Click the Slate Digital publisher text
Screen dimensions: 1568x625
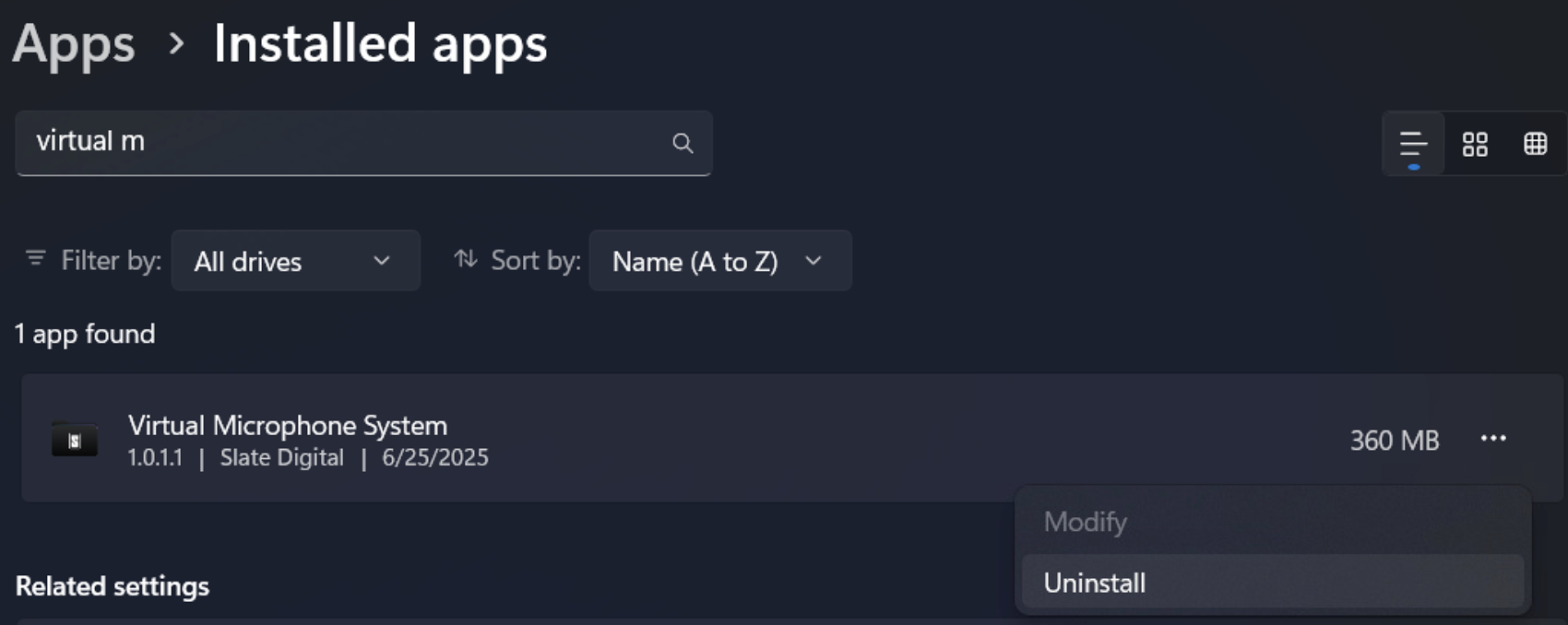point(281,457)
